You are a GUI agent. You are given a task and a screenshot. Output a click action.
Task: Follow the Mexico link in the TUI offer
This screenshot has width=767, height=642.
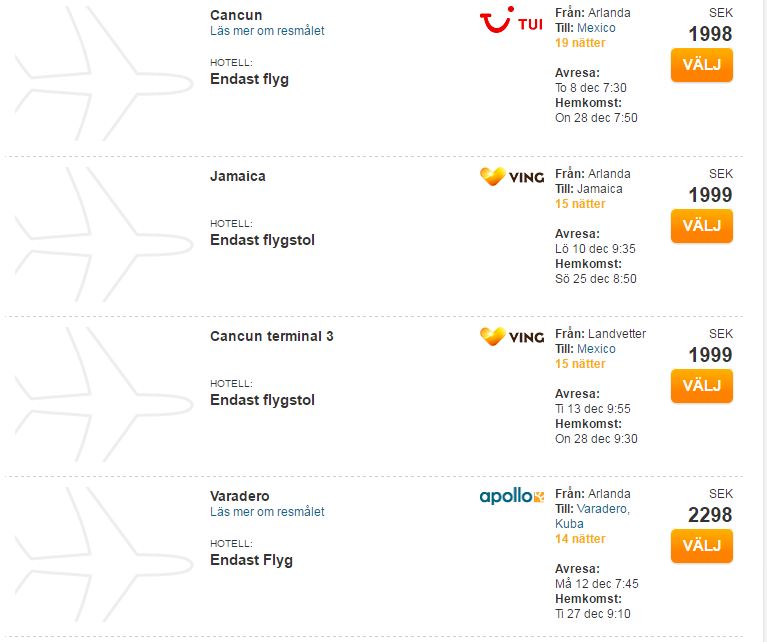596,28
